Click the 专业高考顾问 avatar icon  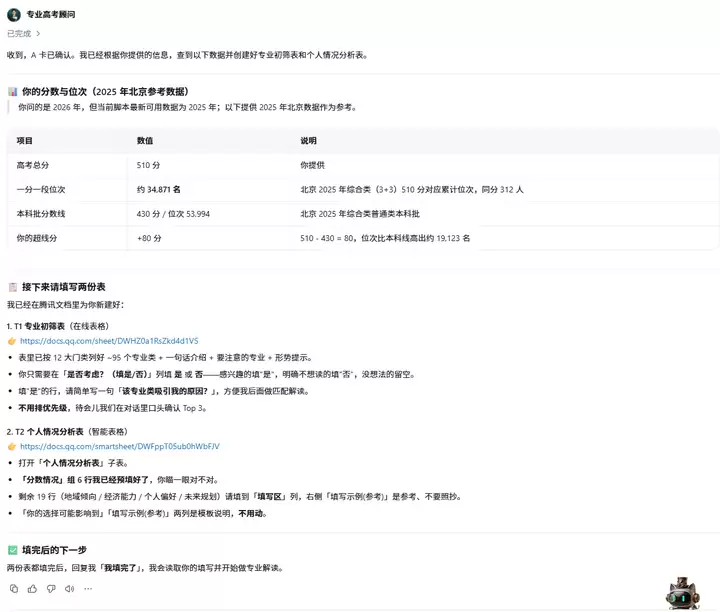point(14,15)
